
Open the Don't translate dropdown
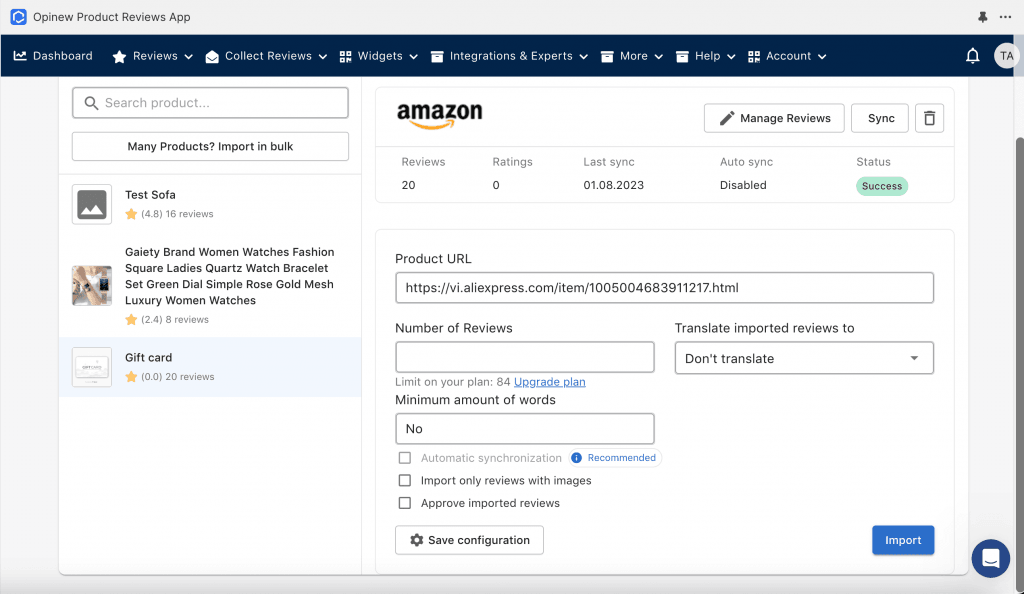tap(804, 358)
